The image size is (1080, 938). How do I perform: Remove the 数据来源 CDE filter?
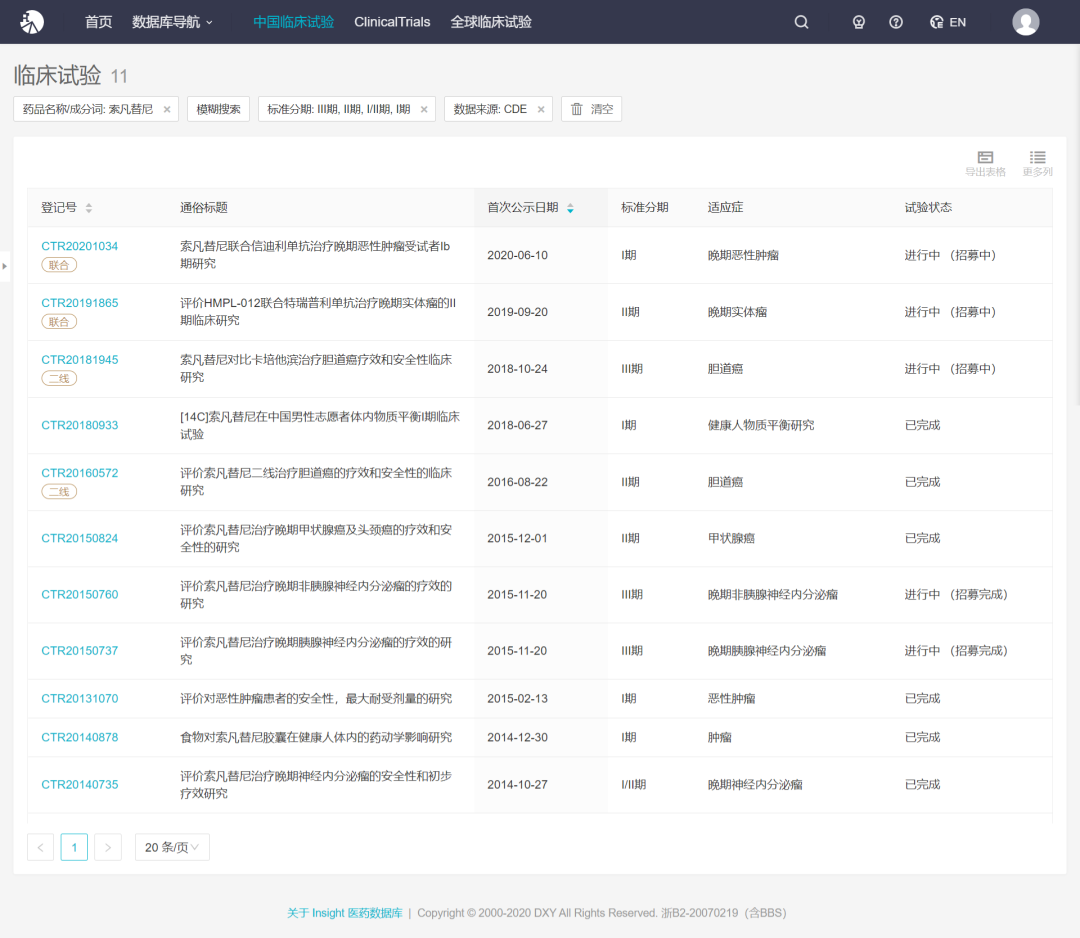tap(541, 110)
